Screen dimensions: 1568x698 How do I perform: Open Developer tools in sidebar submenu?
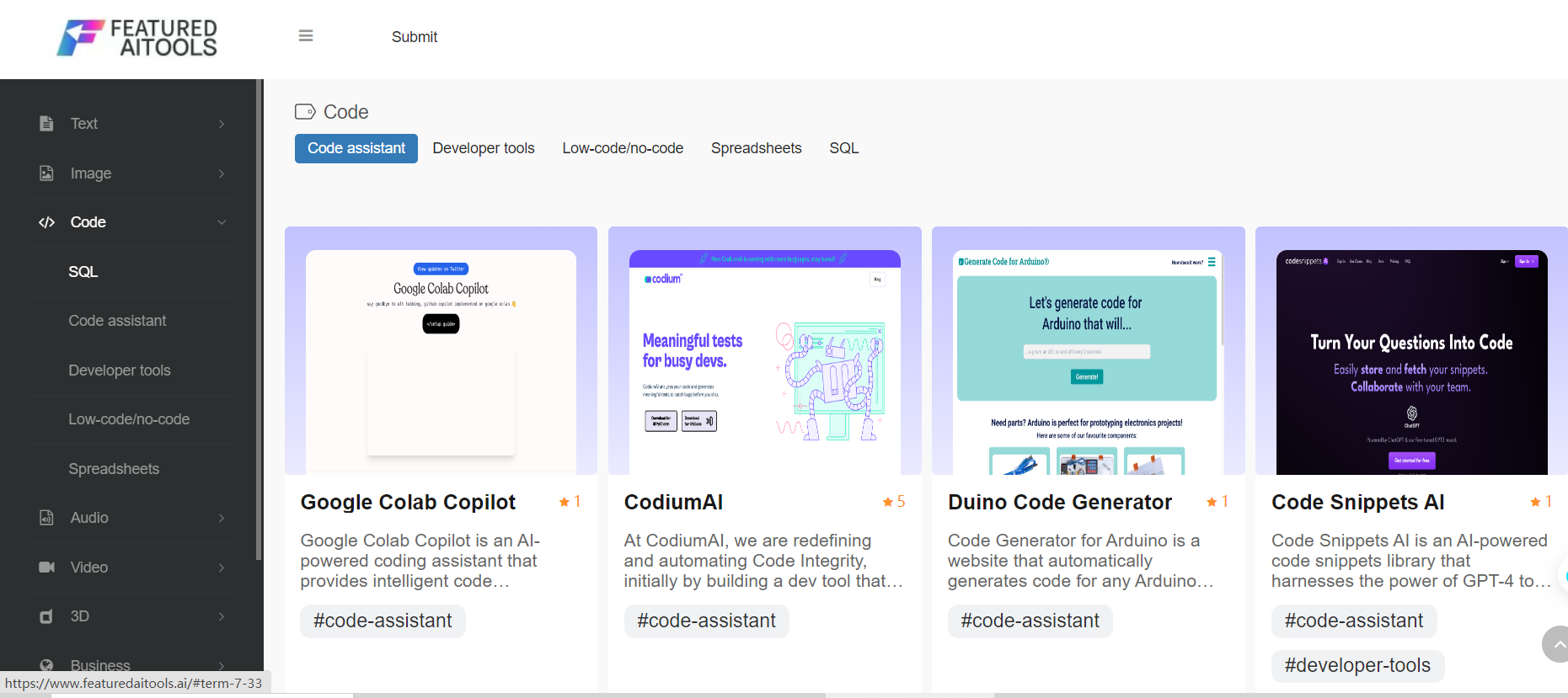(120, 370)
